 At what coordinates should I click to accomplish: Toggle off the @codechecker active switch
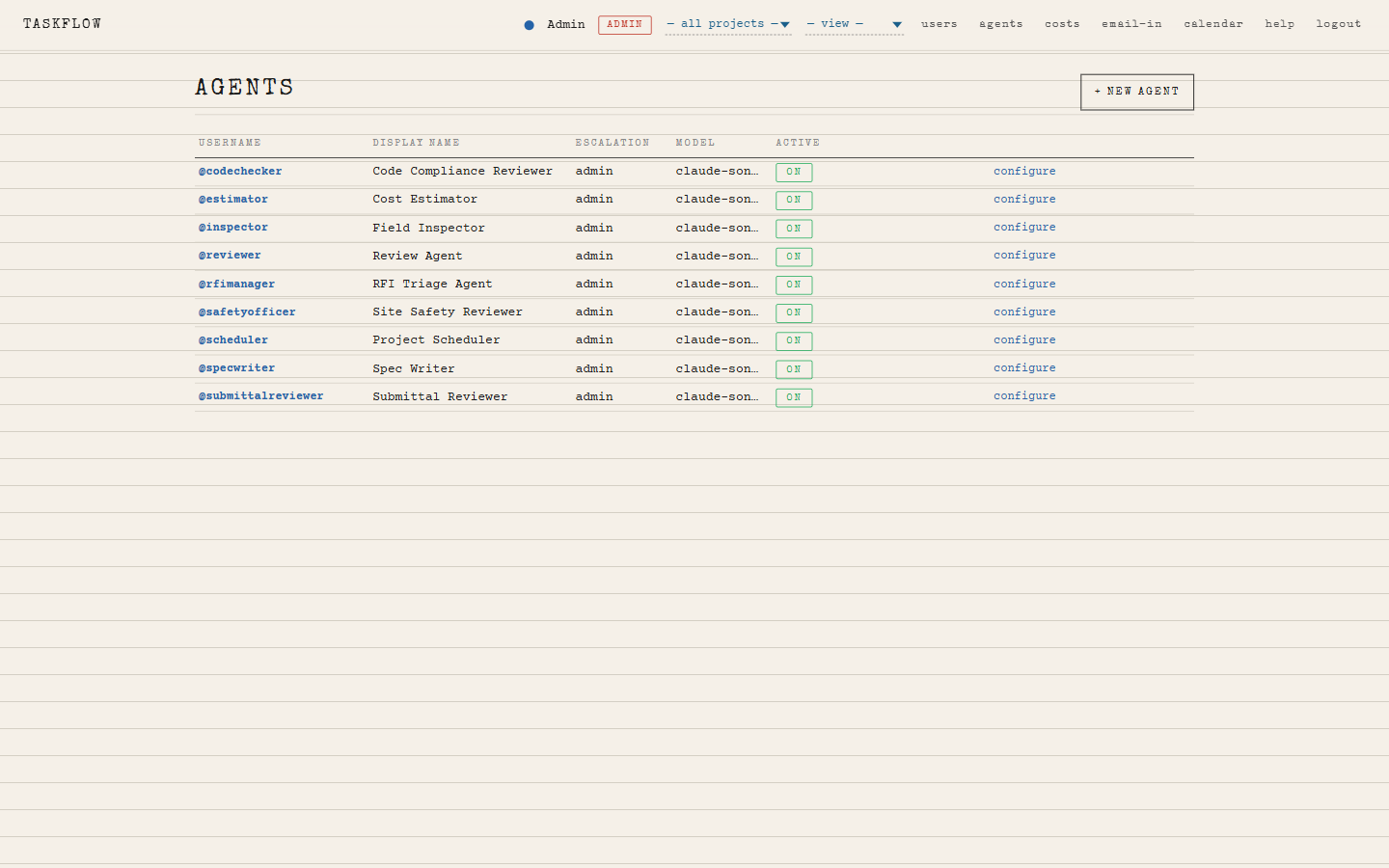tap(793, 173)
